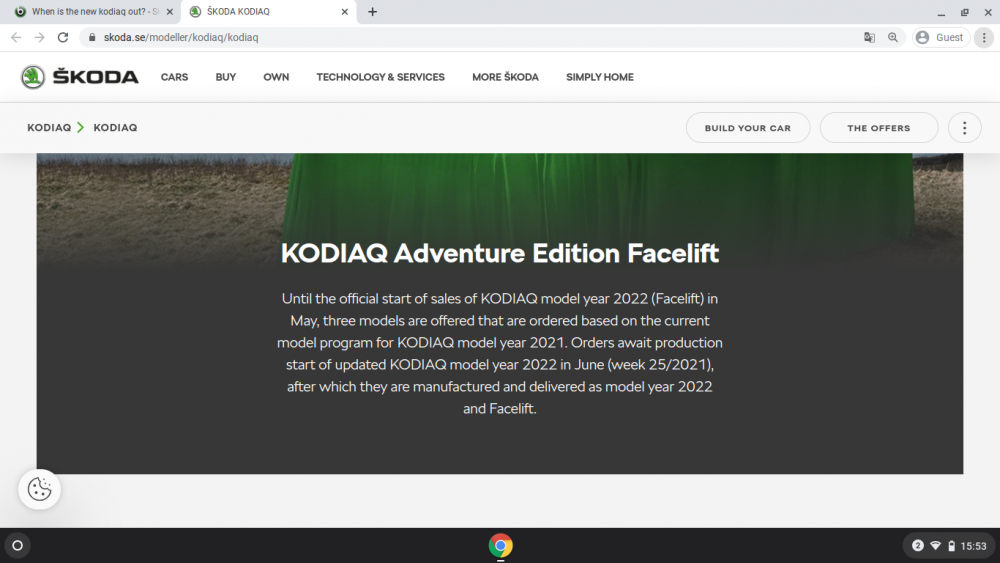The height and width of the screenshot is (563, 1000).
Task: Open the notification count badge
Action: click(918, 546)
